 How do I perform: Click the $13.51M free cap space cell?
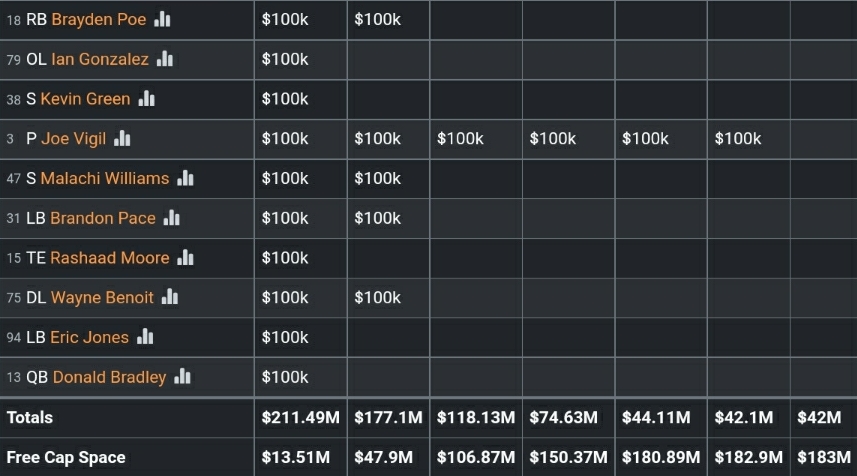click(x=295, y=457)
